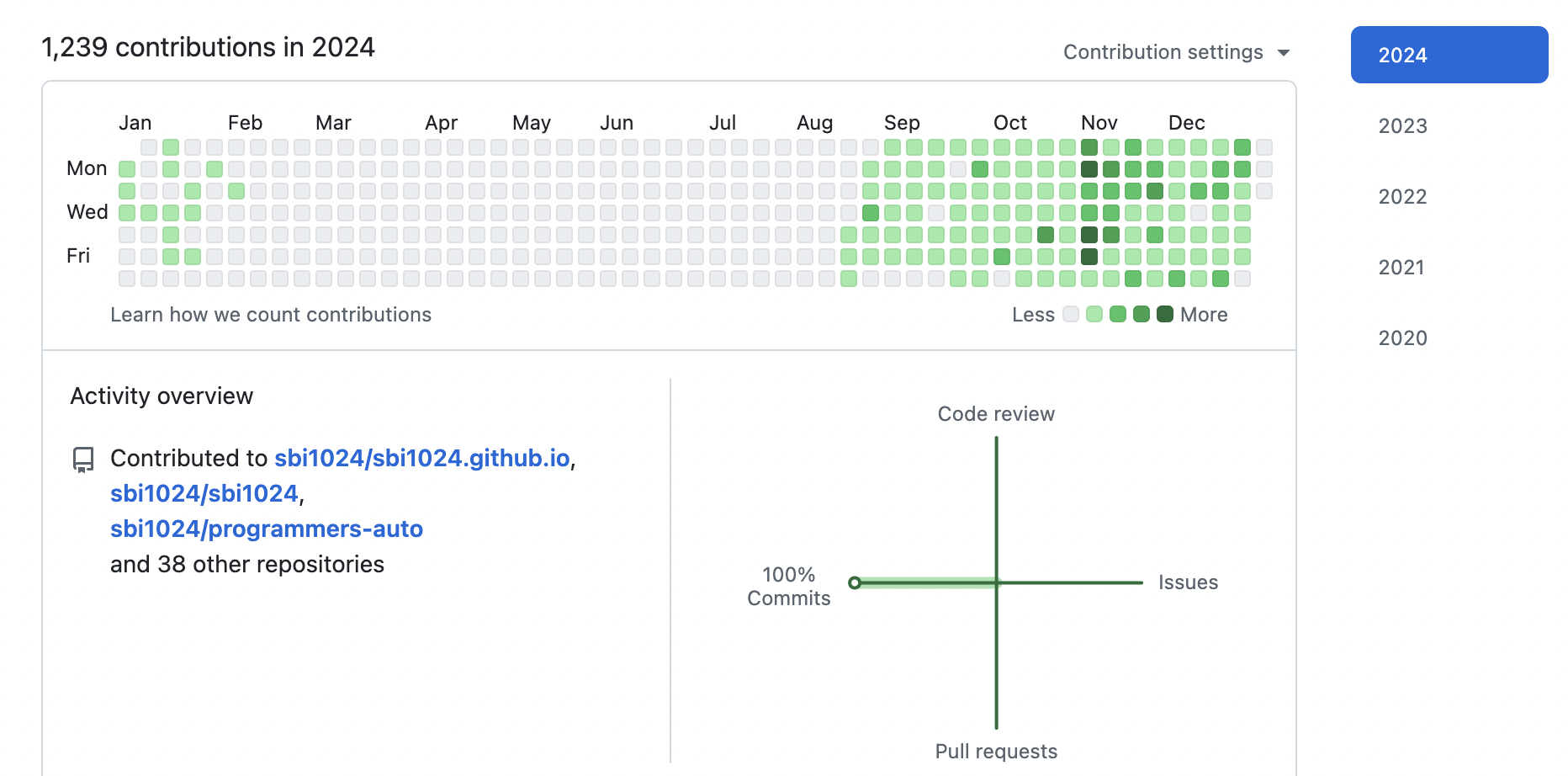1568x776 pixels.
Task: Switch to the 2022 contributions year
Action: point(1402,196)
